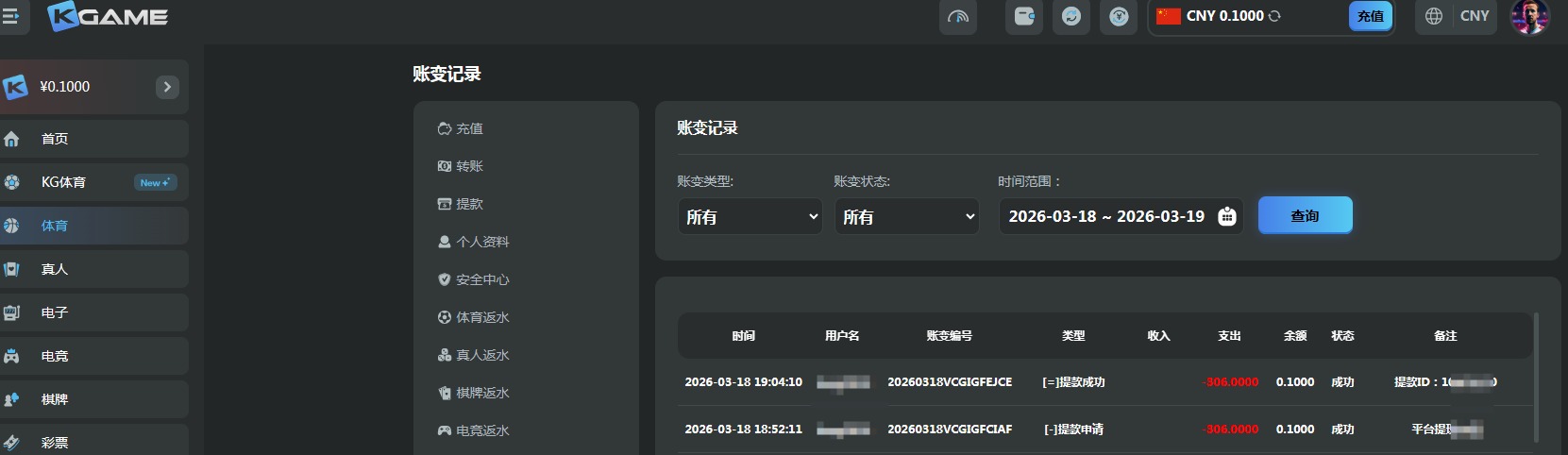The width and height of the screenshot is (1568, 455).
Task: Open the calendar icon in date range
Action: tap(1226, 216)
